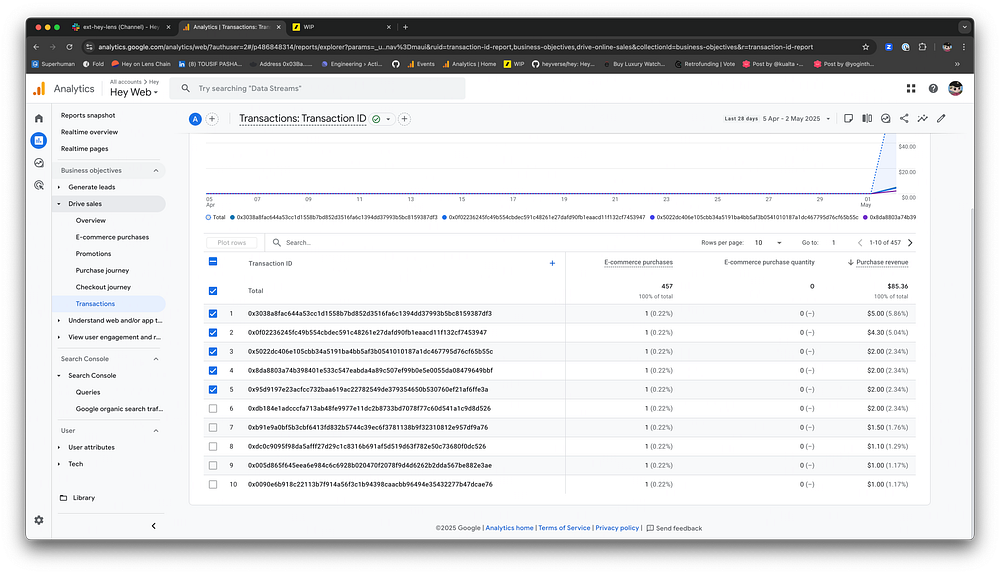The image size is (1000, 574).
Task: Open Terms of Service link
Action: (x=564, y=528)
